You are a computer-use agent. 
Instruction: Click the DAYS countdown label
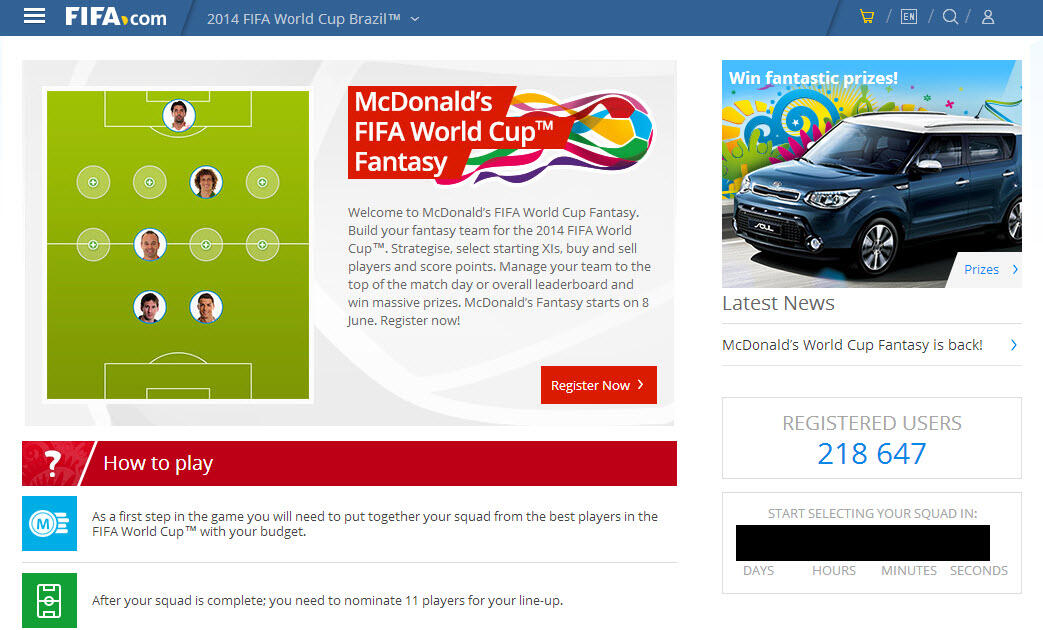[758, 571]
